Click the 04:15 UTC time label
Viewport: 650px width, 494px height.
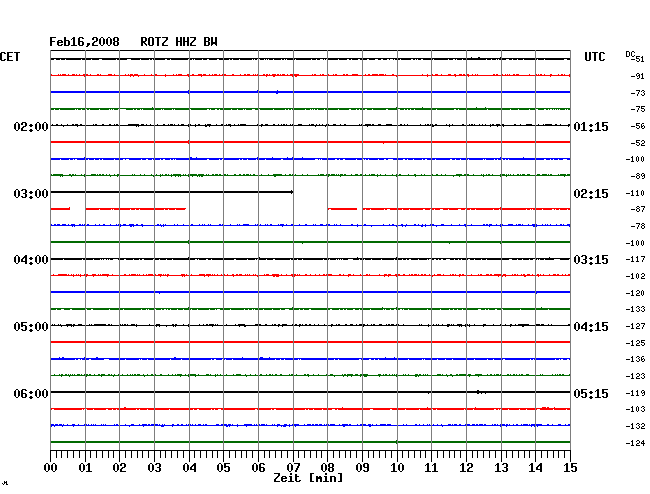click(x=591, y=327)
